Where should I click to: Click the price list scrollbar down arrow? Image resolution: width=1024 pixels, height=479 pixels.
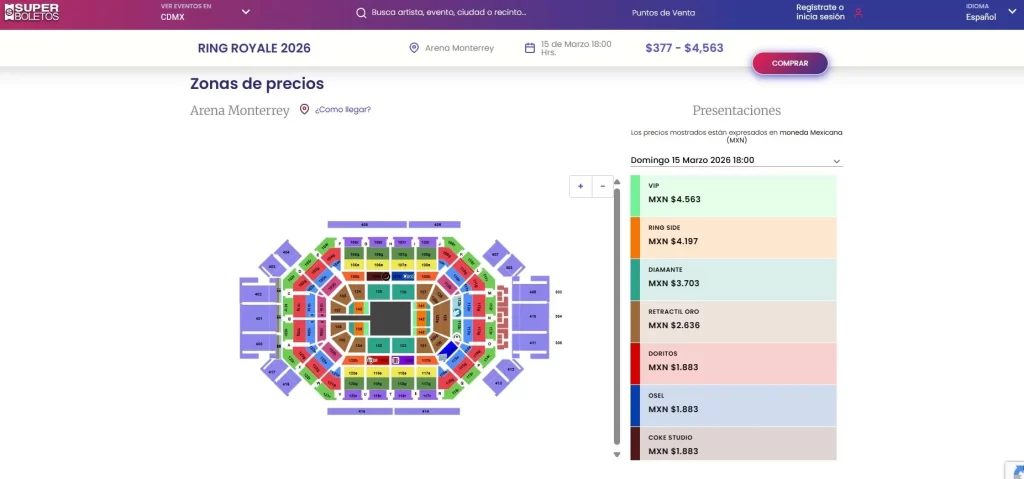617,455
